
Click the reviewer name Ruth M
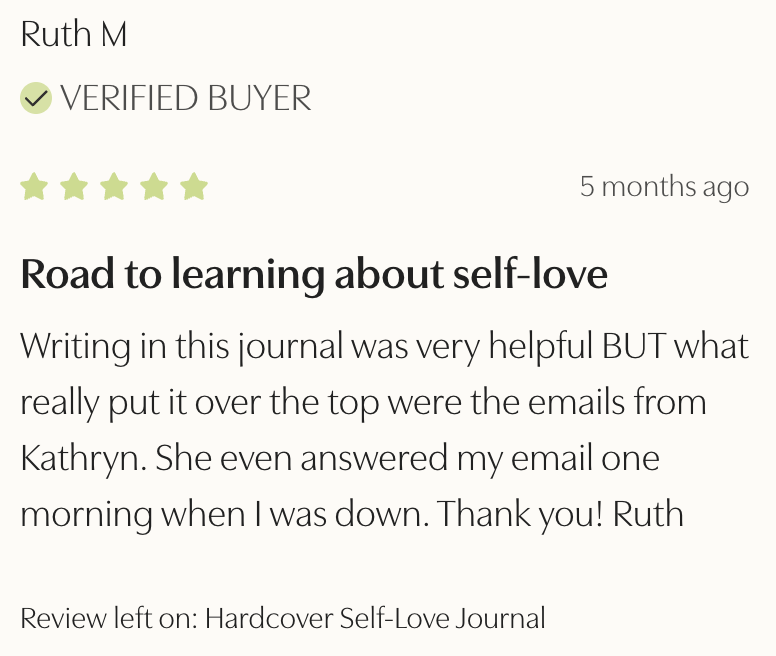pyautogui.click(x=74, y=35)
